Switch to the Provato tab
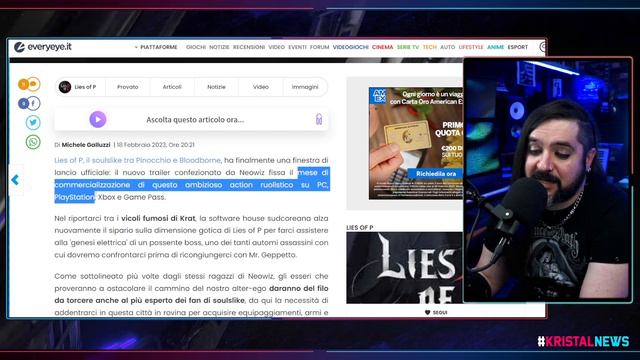The width and height of the screenshot is (640, 360). tap(128, 87)
